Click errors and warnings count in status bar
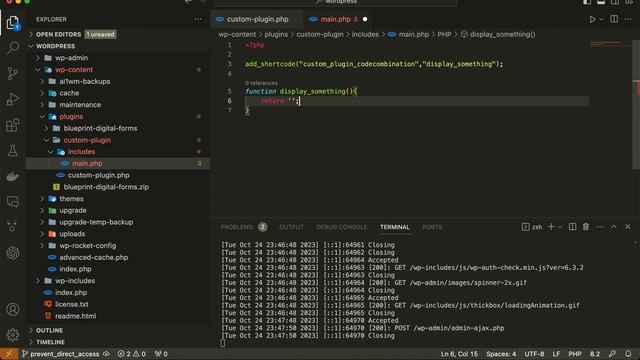Screen dimensions: 640x360 pyautogui.click(x=131, y=354)
